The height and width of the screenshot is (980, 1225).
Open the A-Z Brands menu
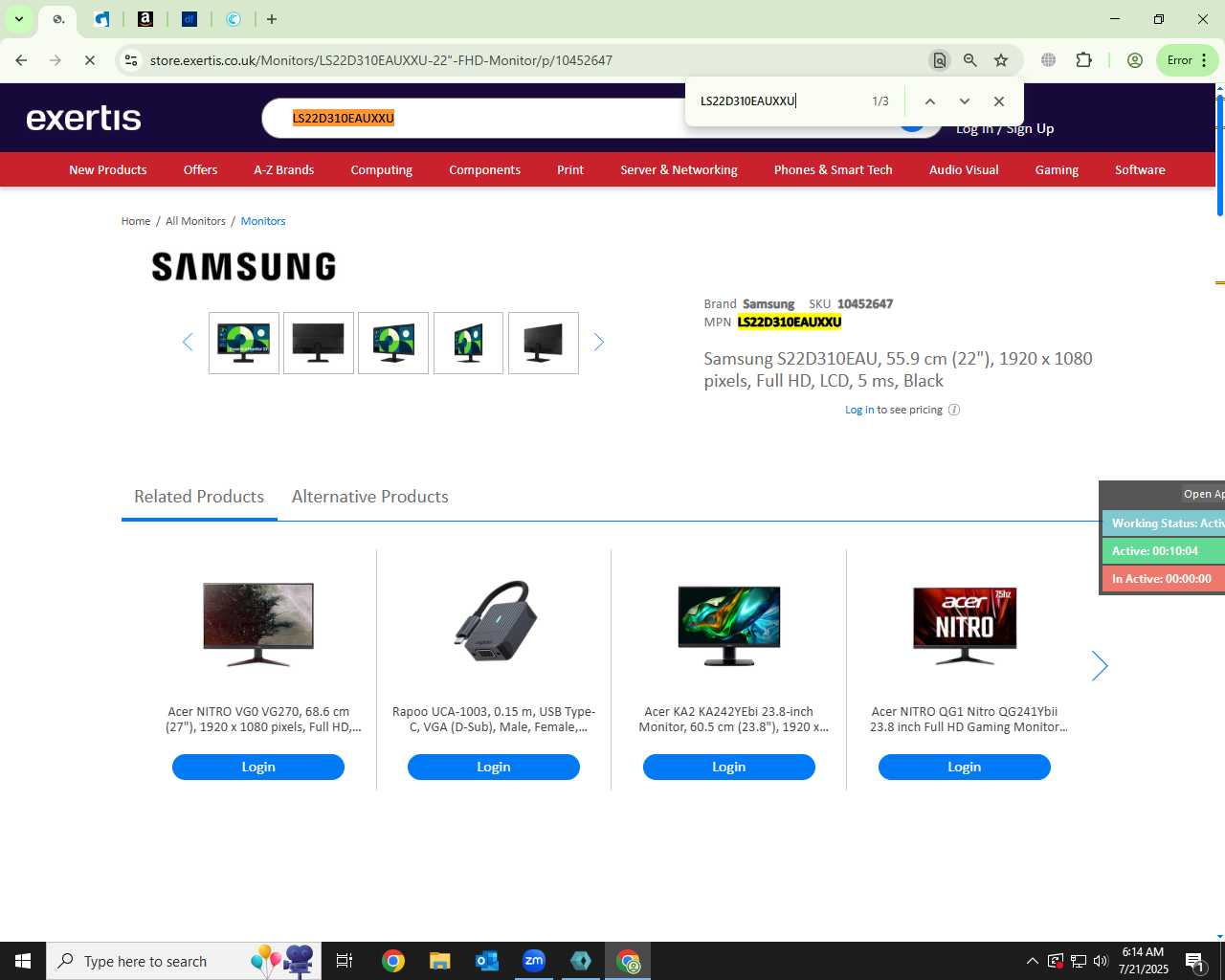(283, 170)
